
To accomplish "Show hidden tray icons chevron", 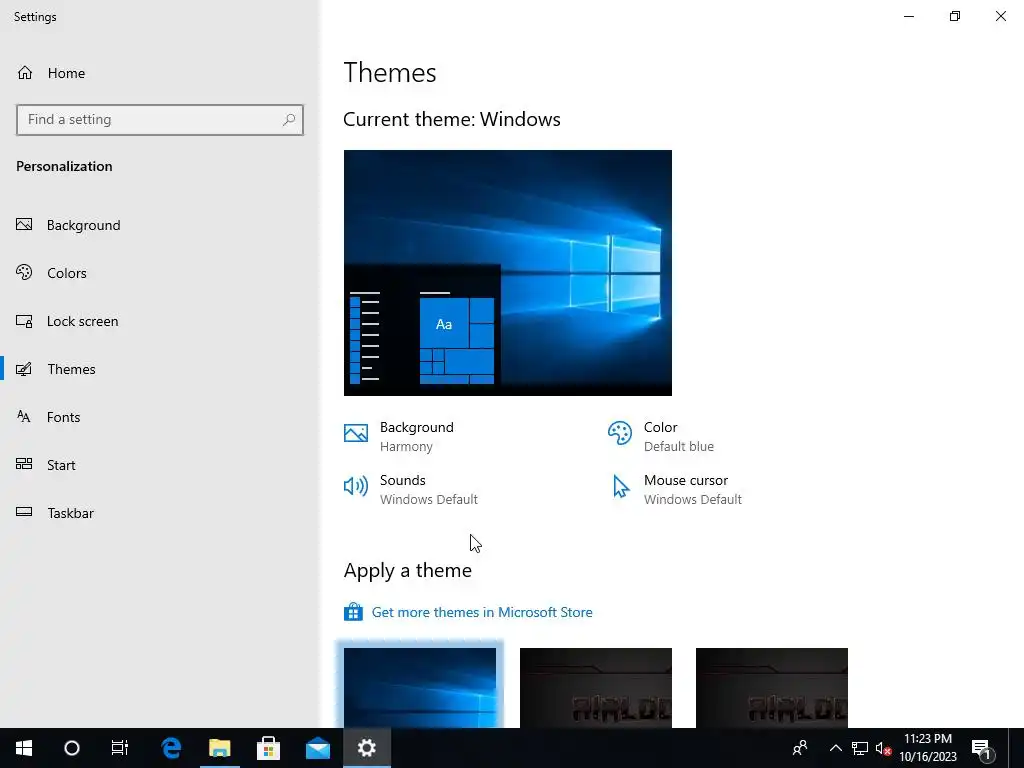I will (835, 748).
